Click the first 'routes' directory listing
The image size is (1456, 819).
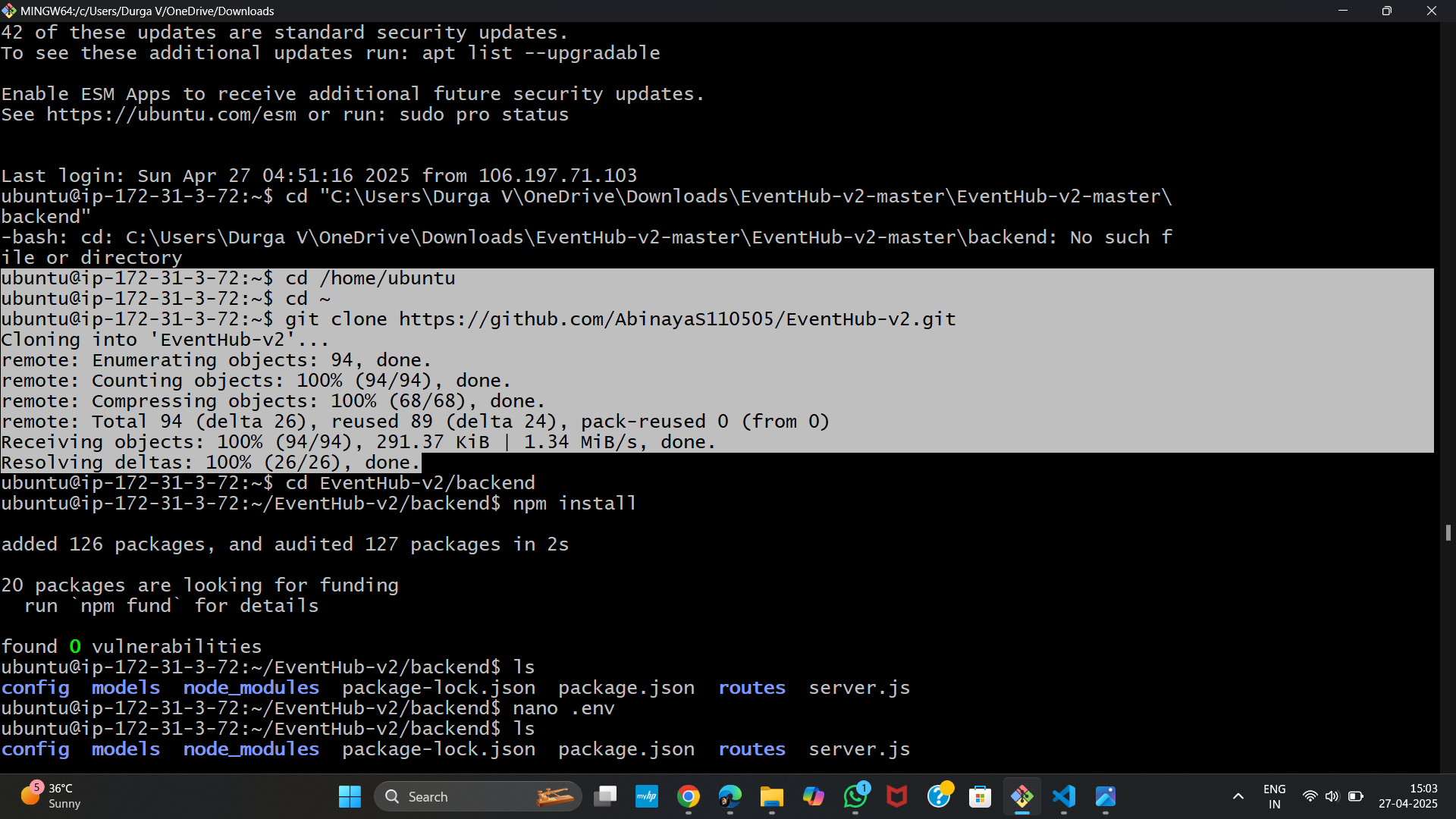(752, 688)
